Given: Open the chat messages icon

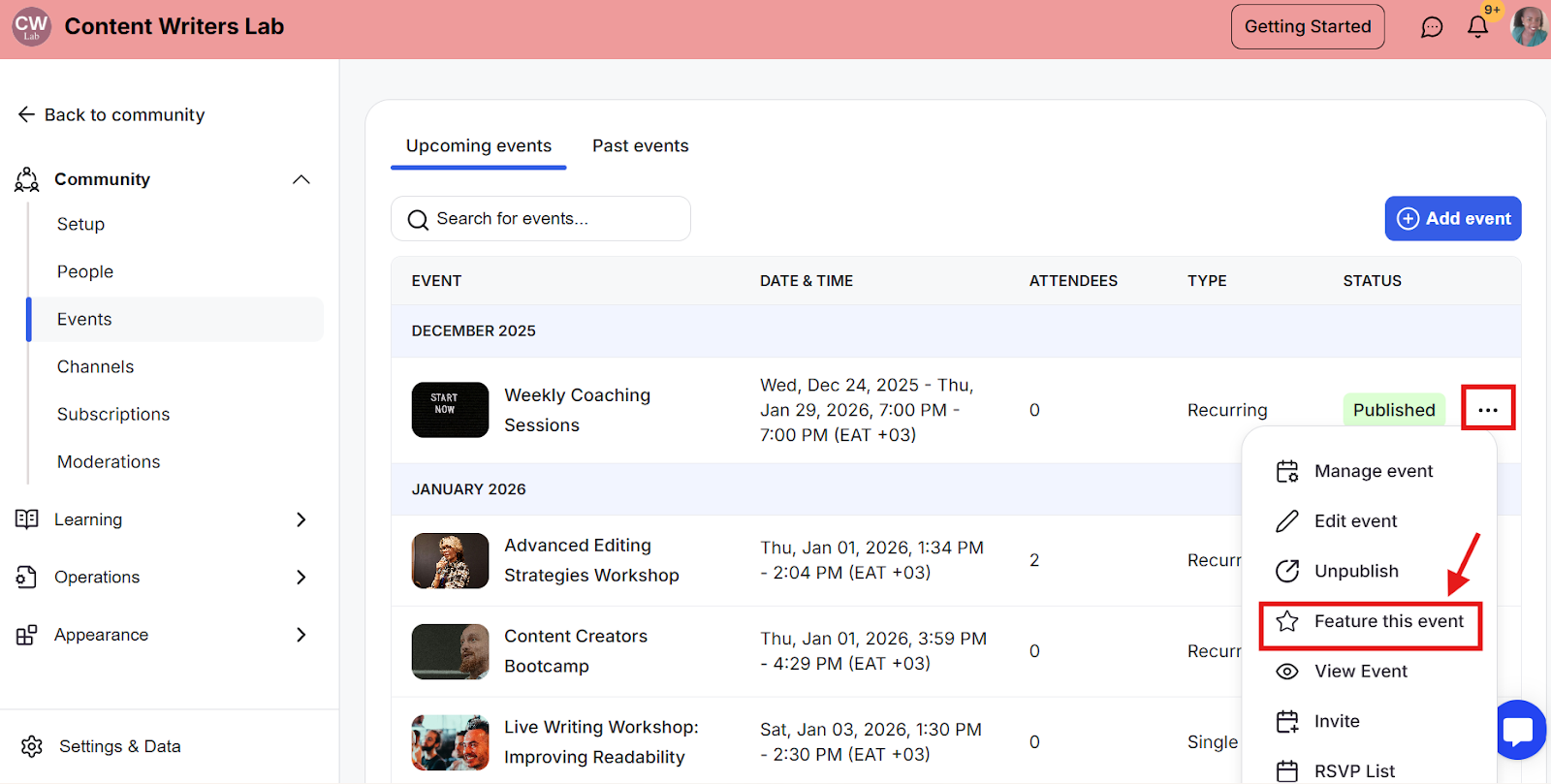Looking at the screenshot, I should [x=1432, y=27].
